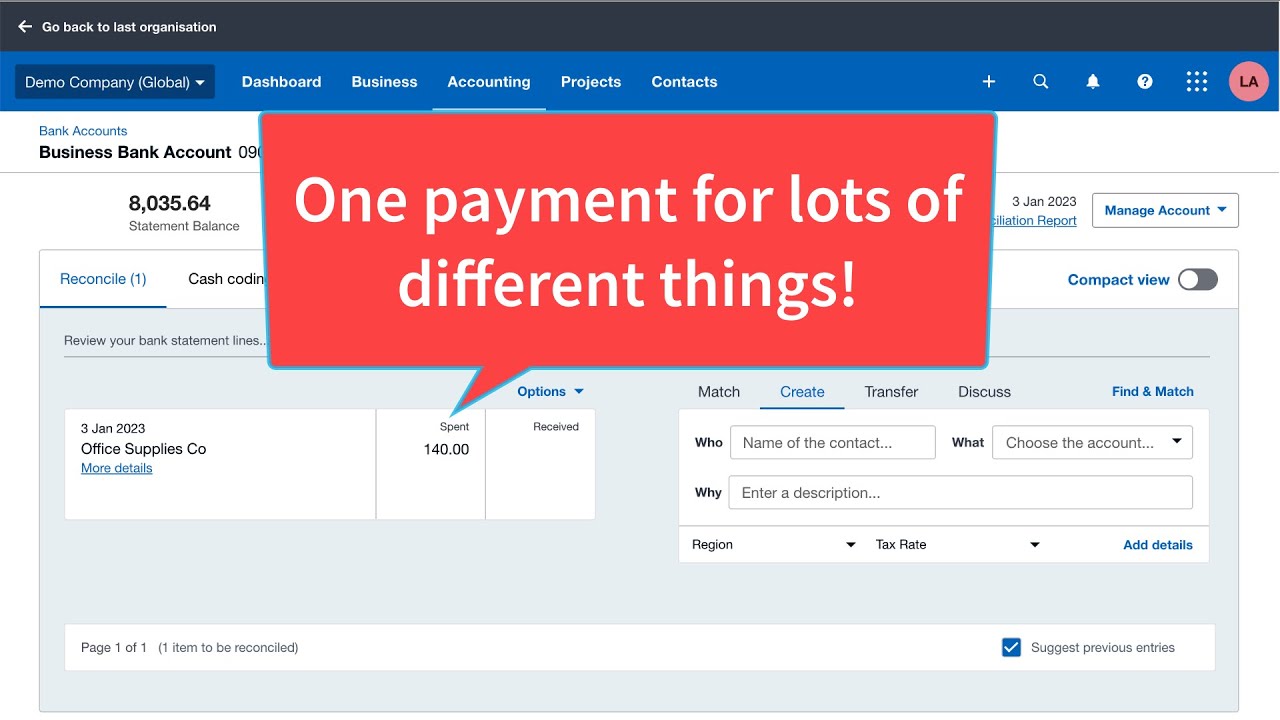Viewport: 1280px width, 720px height.
Task: Open the plus create-new icon
Action: [989, 82]
